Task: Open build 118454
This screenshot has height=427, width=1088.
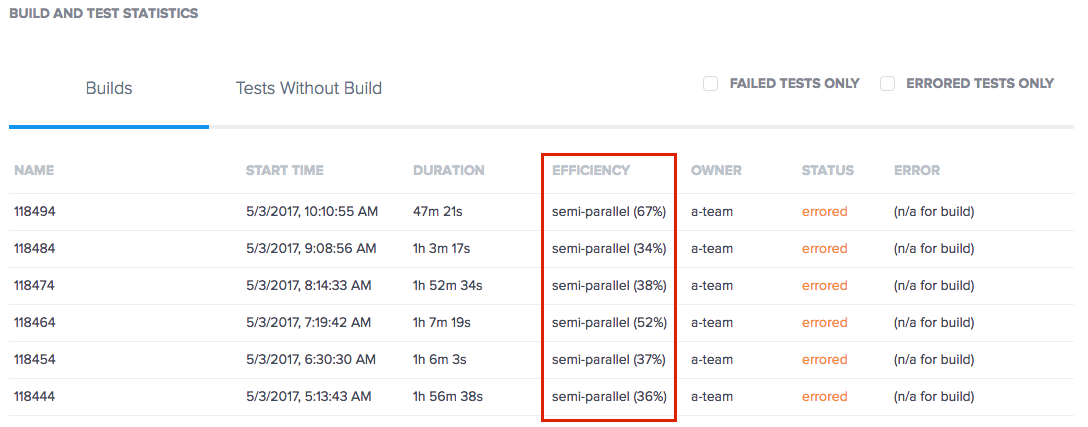Action: [x=33, y=359]
